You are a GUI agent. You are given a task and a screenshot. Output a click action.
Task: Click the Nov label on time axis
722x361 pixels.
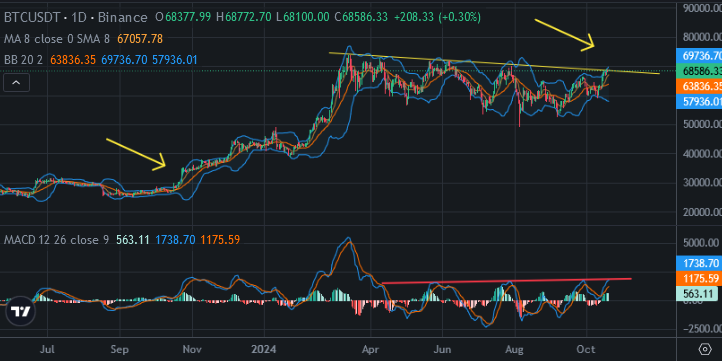coord(192,349)
